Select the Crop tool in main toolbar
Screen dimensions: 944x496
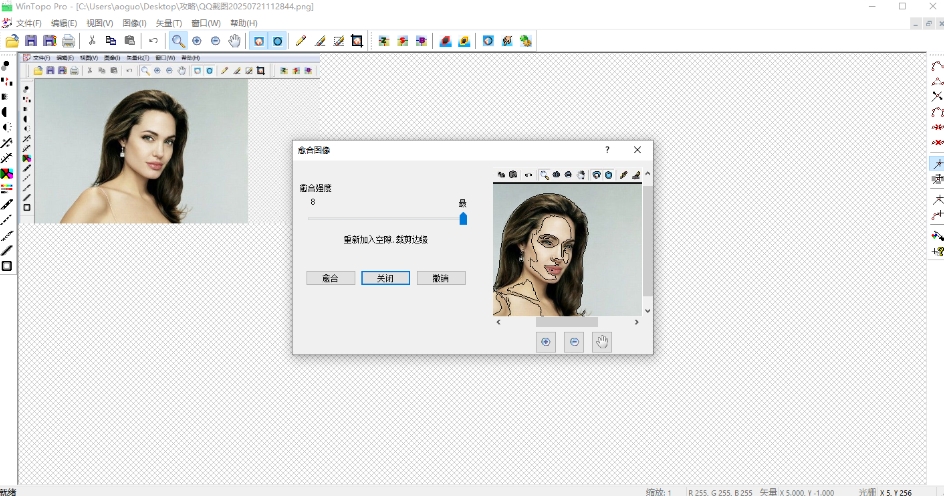[357, 41]
